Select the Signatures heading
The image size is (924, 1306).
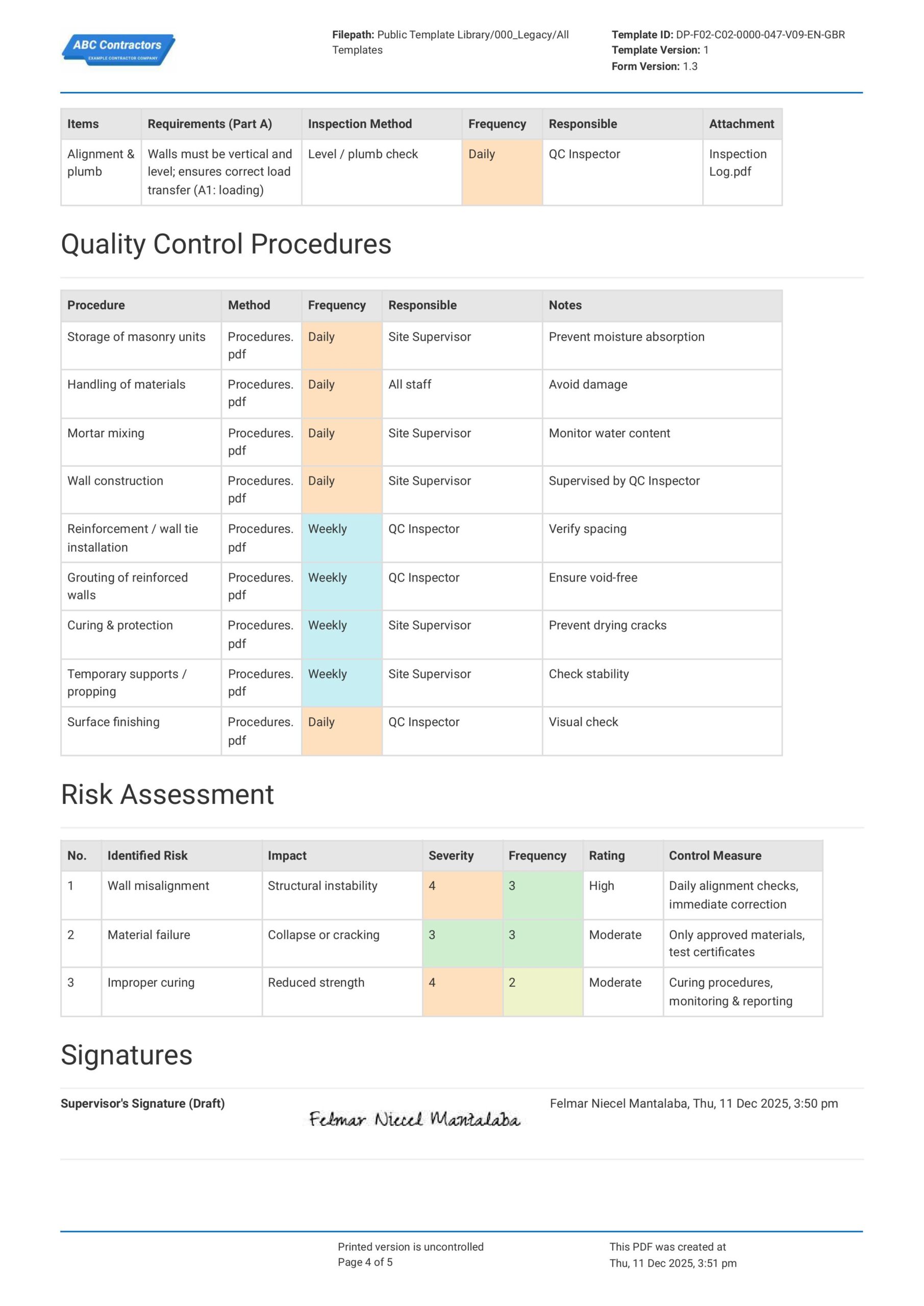(x=127, y=1054)
